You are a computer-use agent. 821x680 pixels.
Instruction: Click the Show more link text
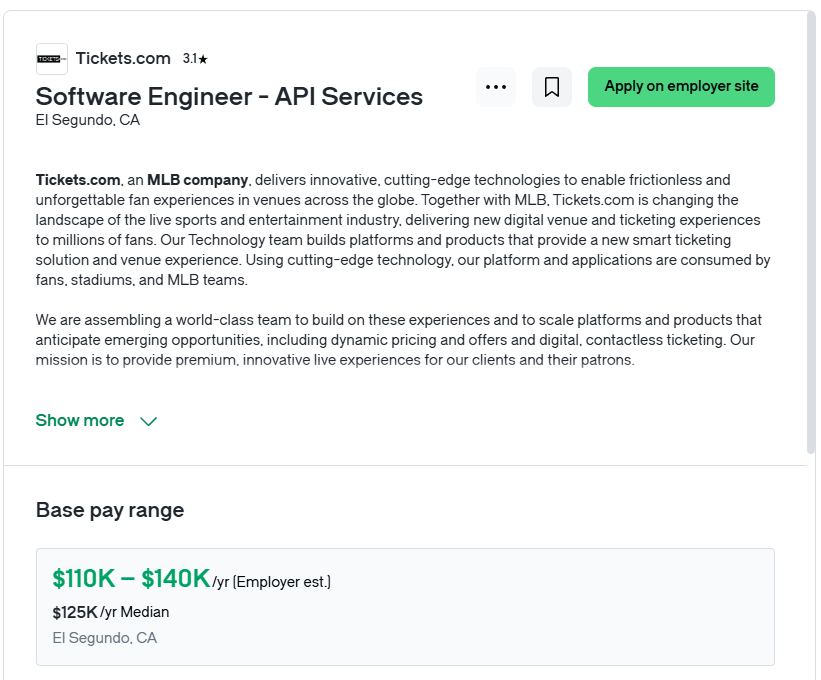point(80,420)
